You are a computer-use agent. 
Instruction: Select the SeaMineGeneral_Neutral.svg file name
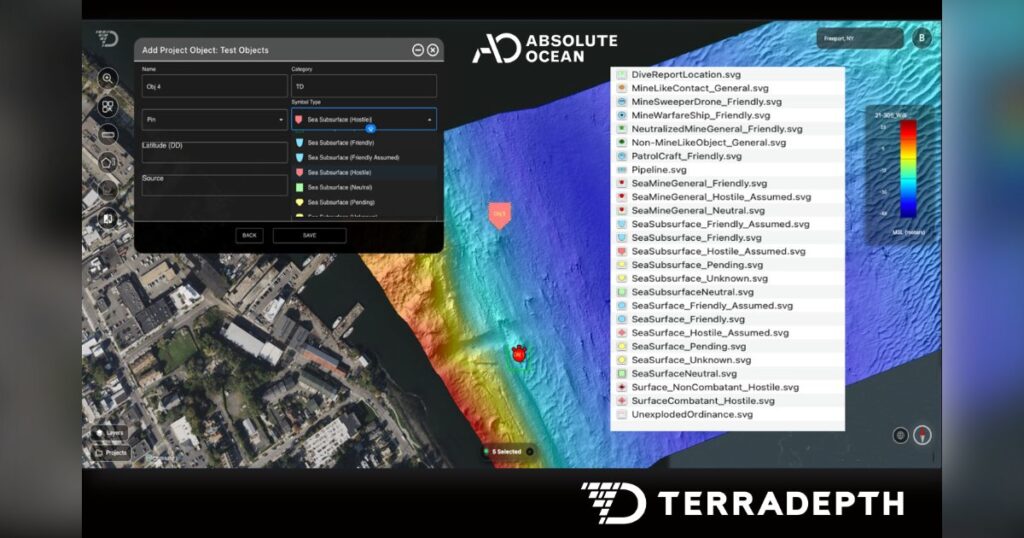[698, 210]
